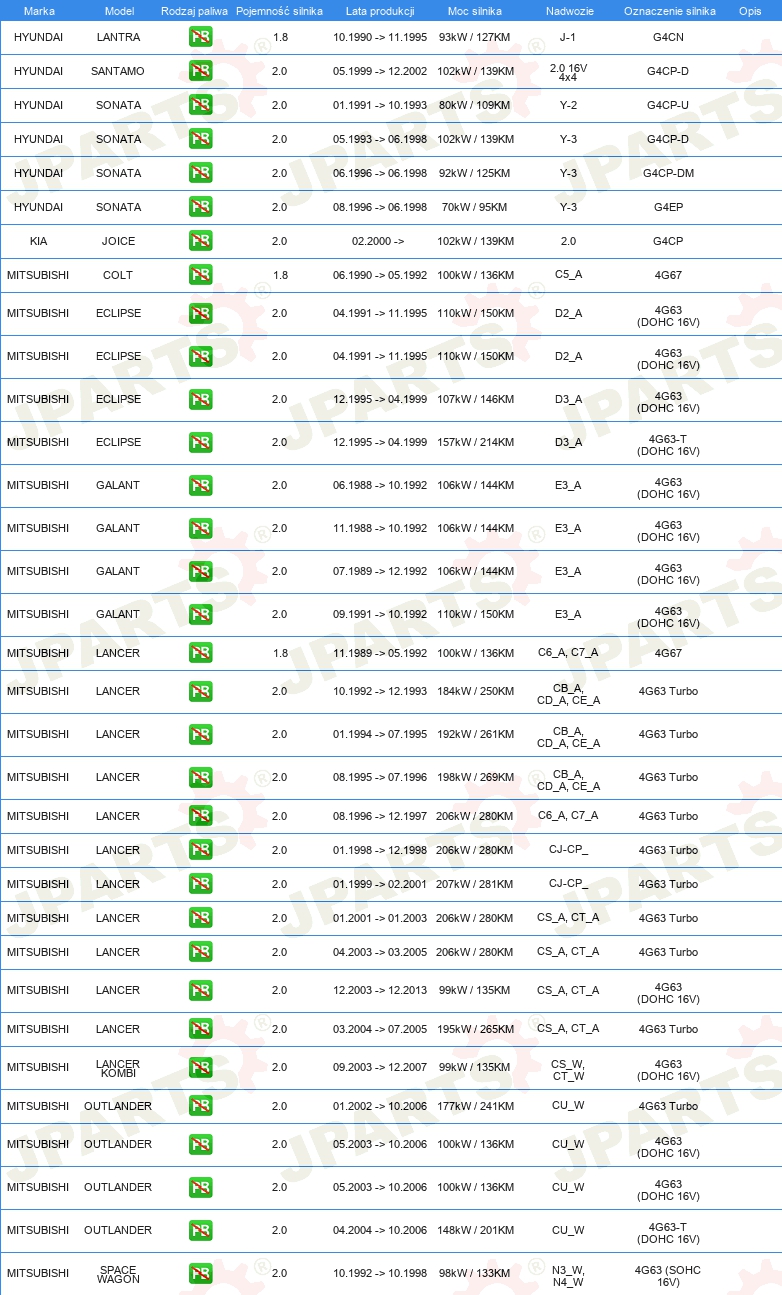Click engine code G4CP-U
The width and height of the screenshot is (782, 1295).
[668, 105]
